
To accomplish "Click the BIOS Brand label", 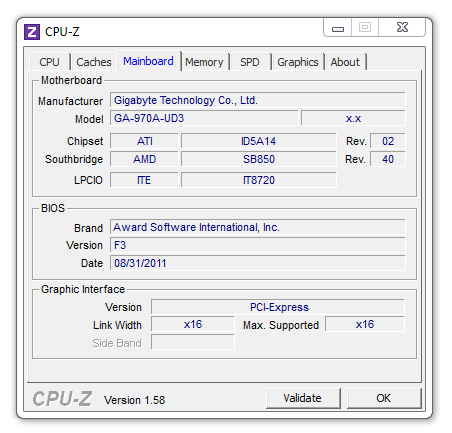I will coord(89,228).
